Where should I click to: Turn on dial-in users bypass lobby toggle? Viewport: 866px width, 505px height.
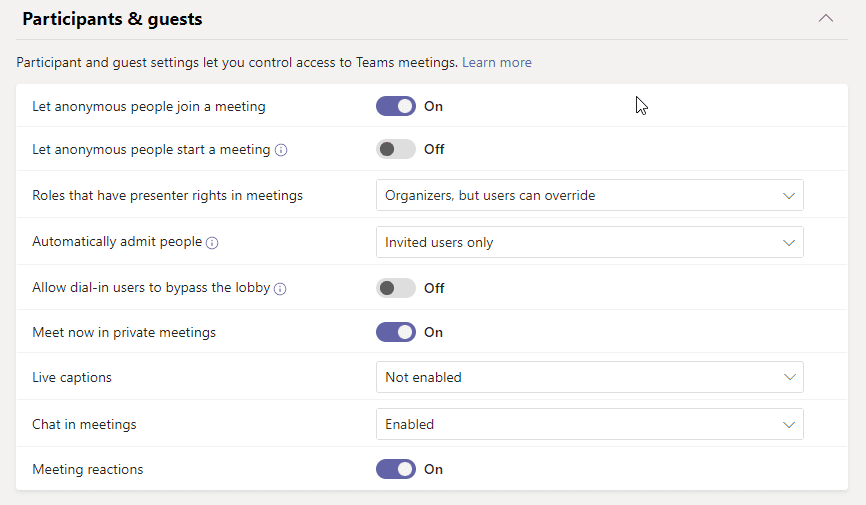[x=396, y=288]
